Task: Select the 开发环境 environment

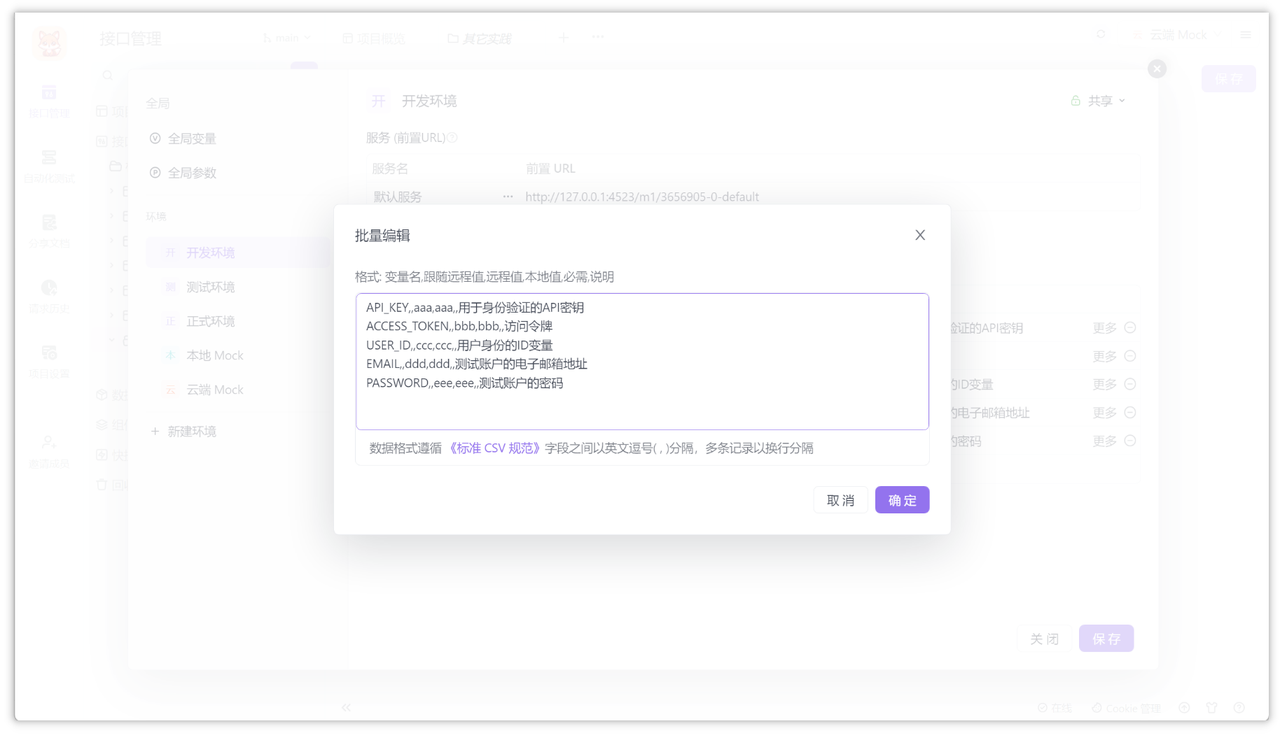Action: pyautogui.click(x=238, y=253)
